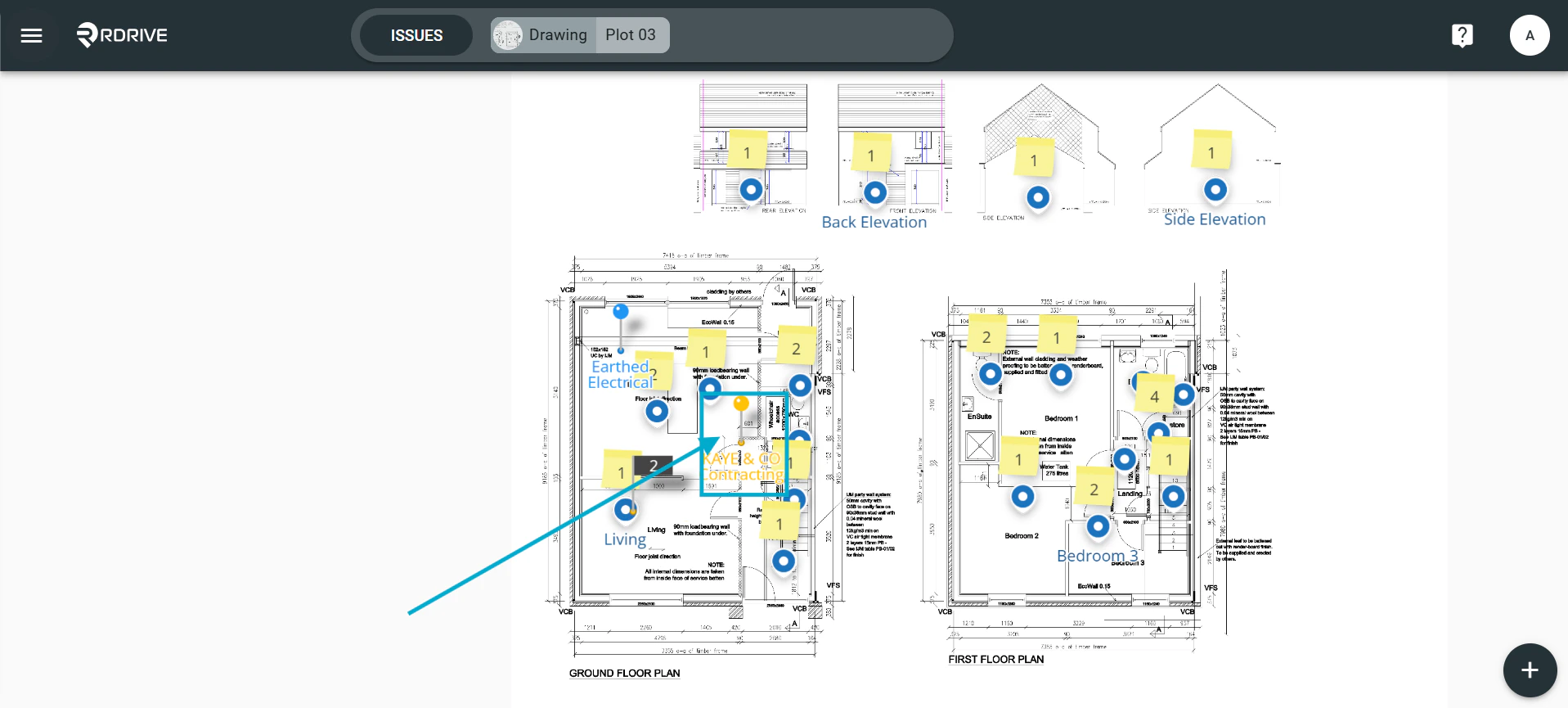Select the issue pin on rear elevation drawing
Image resolution: width=1568 pixels, height=708 pixels.
(x=751, y=190)
